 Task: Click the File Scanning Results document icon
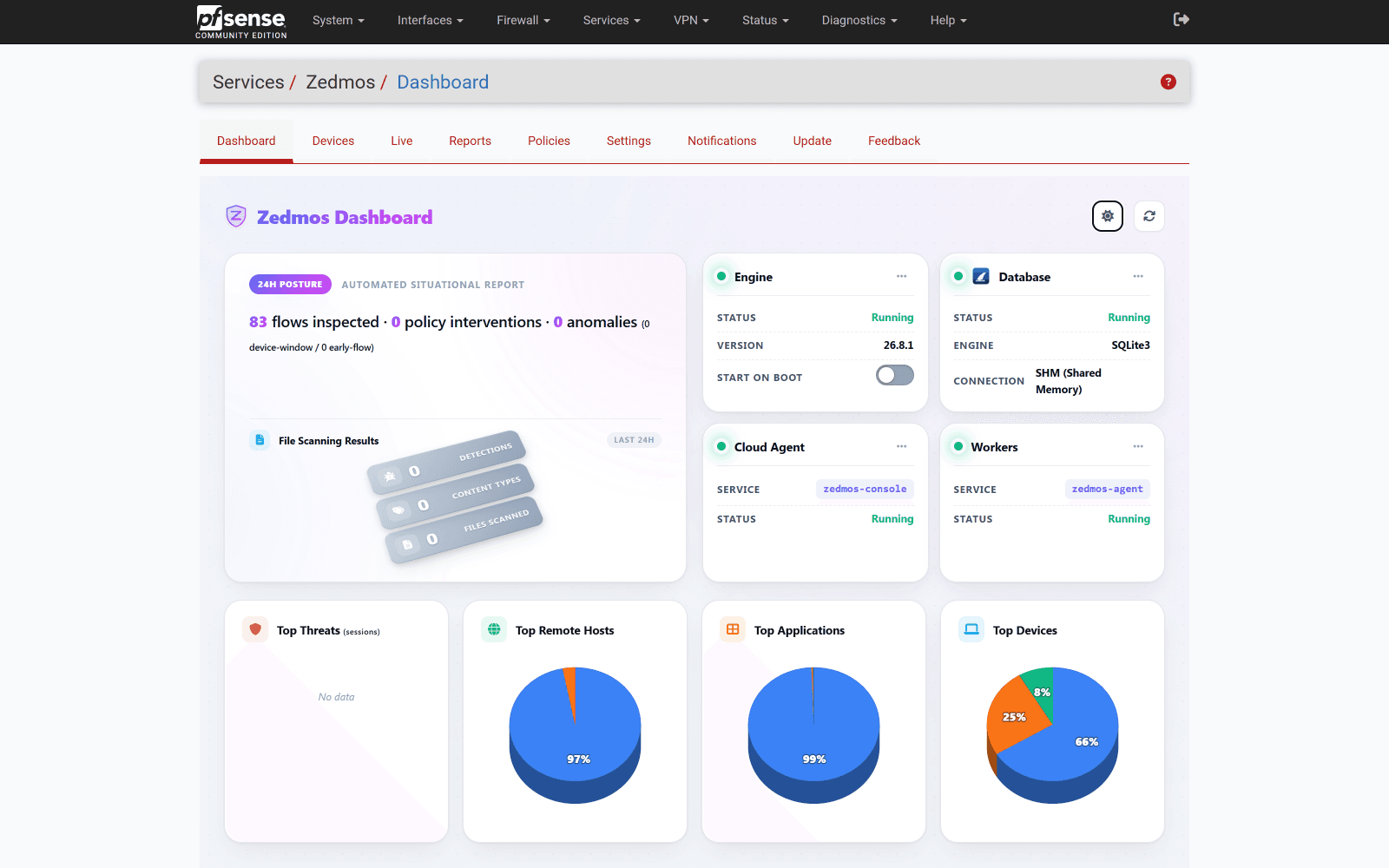[x=260, y=440]
